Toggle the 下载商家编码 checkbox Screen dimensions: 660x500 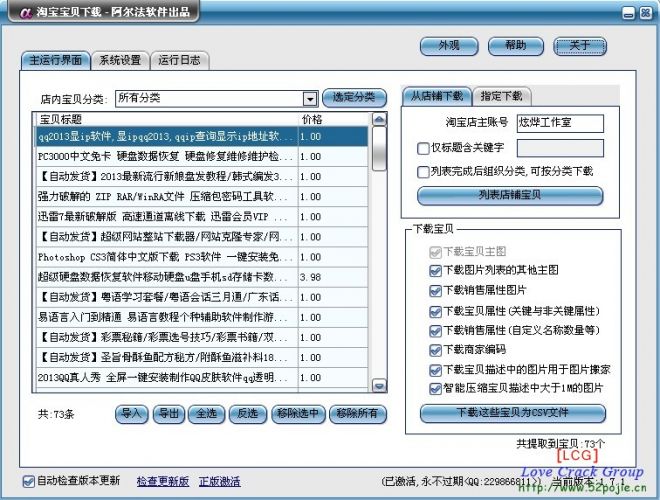click(x=434, y=350)
